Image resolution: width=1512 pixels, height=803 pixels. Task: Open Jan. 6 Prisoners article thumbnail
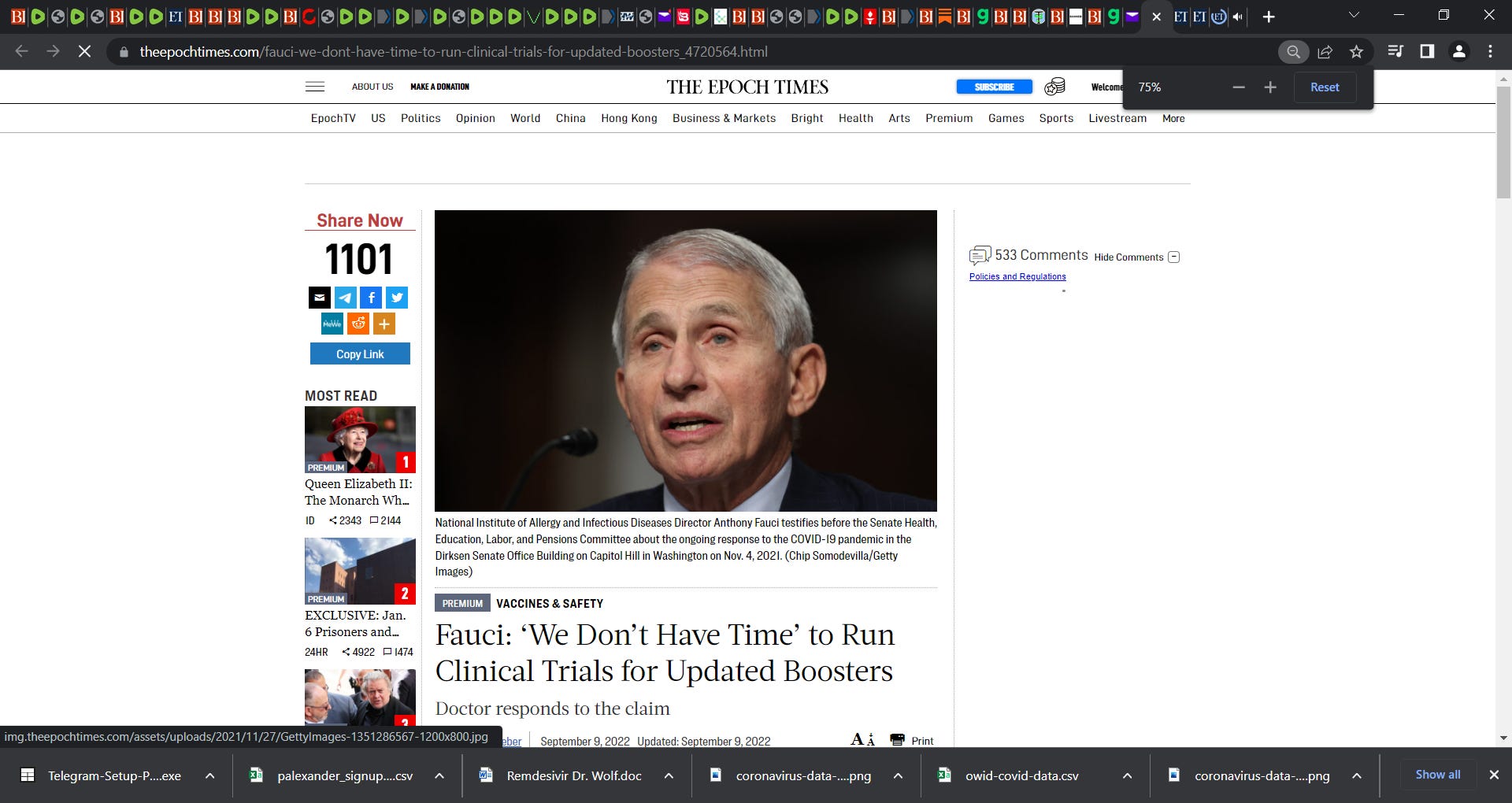(360, 571)
